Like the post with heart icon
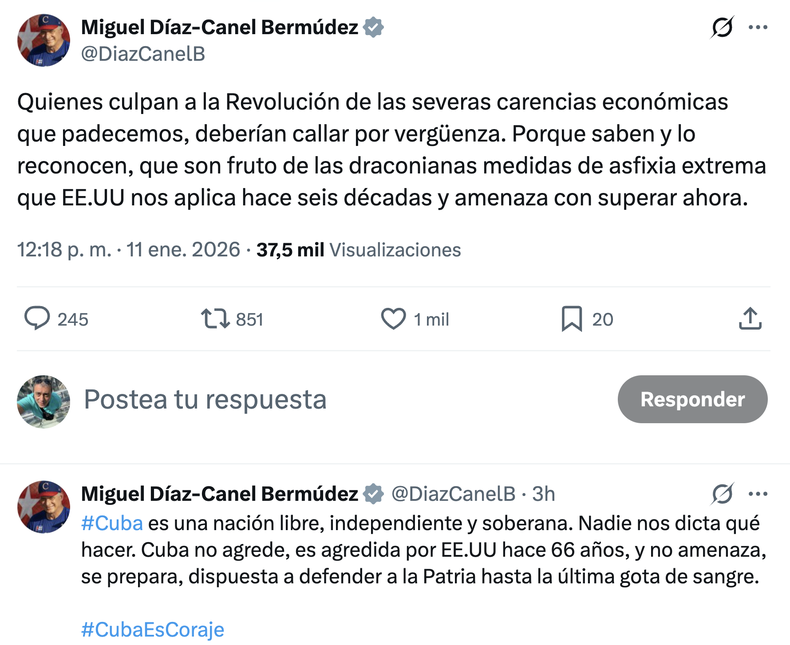Screen dimensions: 790x645 pyautogui.click(x=394, y=318)
